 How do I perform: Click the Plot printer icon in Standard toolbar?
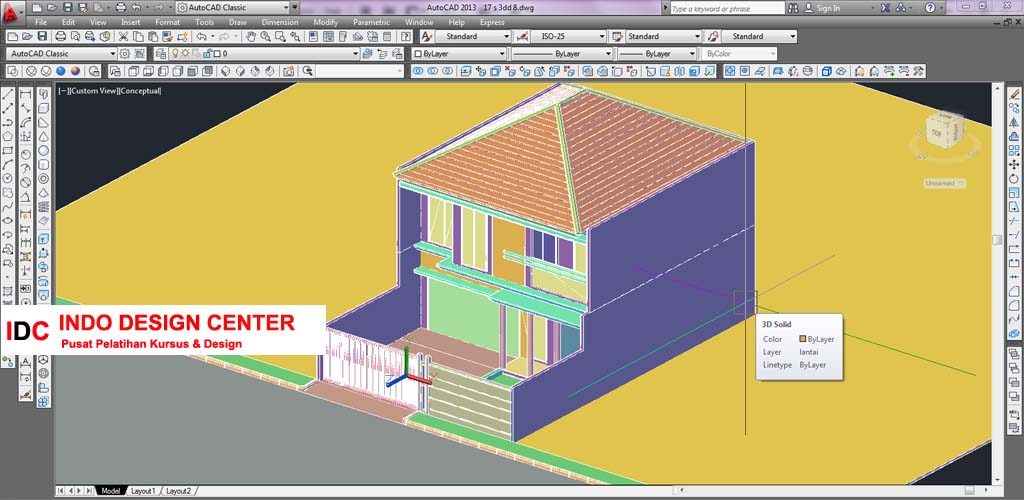click(60, 37)
